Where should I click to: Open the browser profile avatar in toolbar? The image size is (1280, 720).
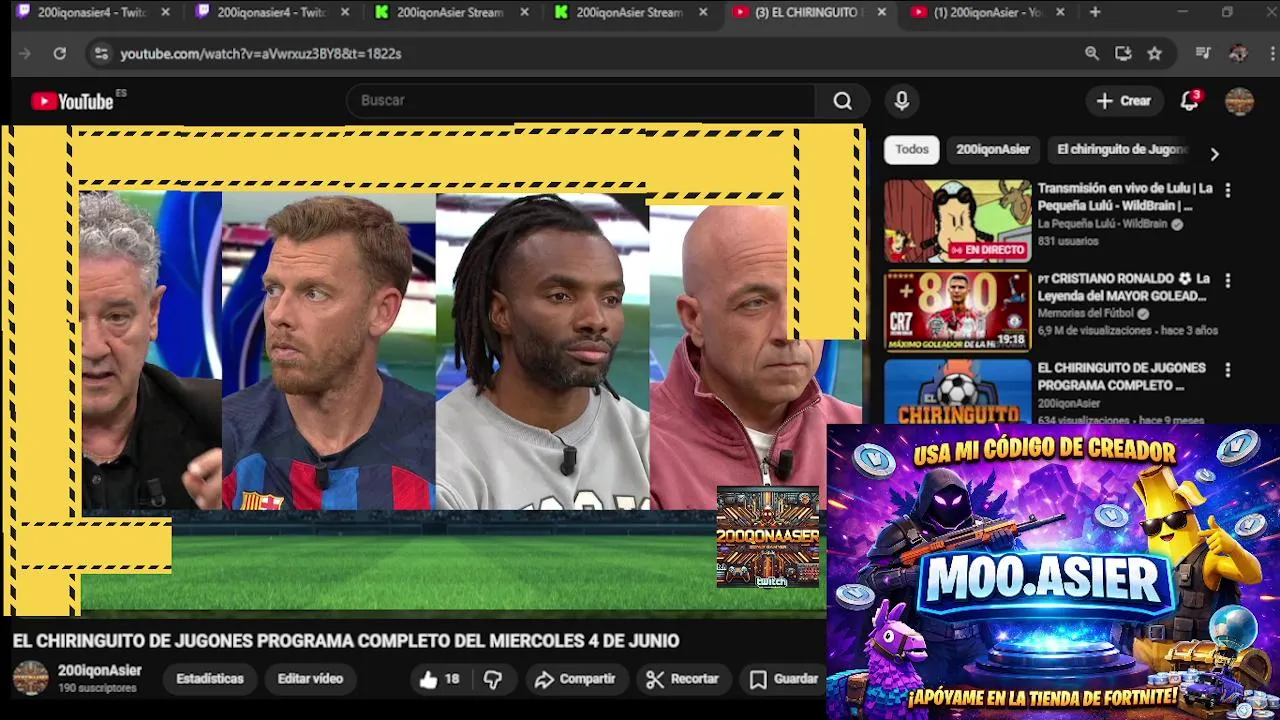tap(1238, 53)
